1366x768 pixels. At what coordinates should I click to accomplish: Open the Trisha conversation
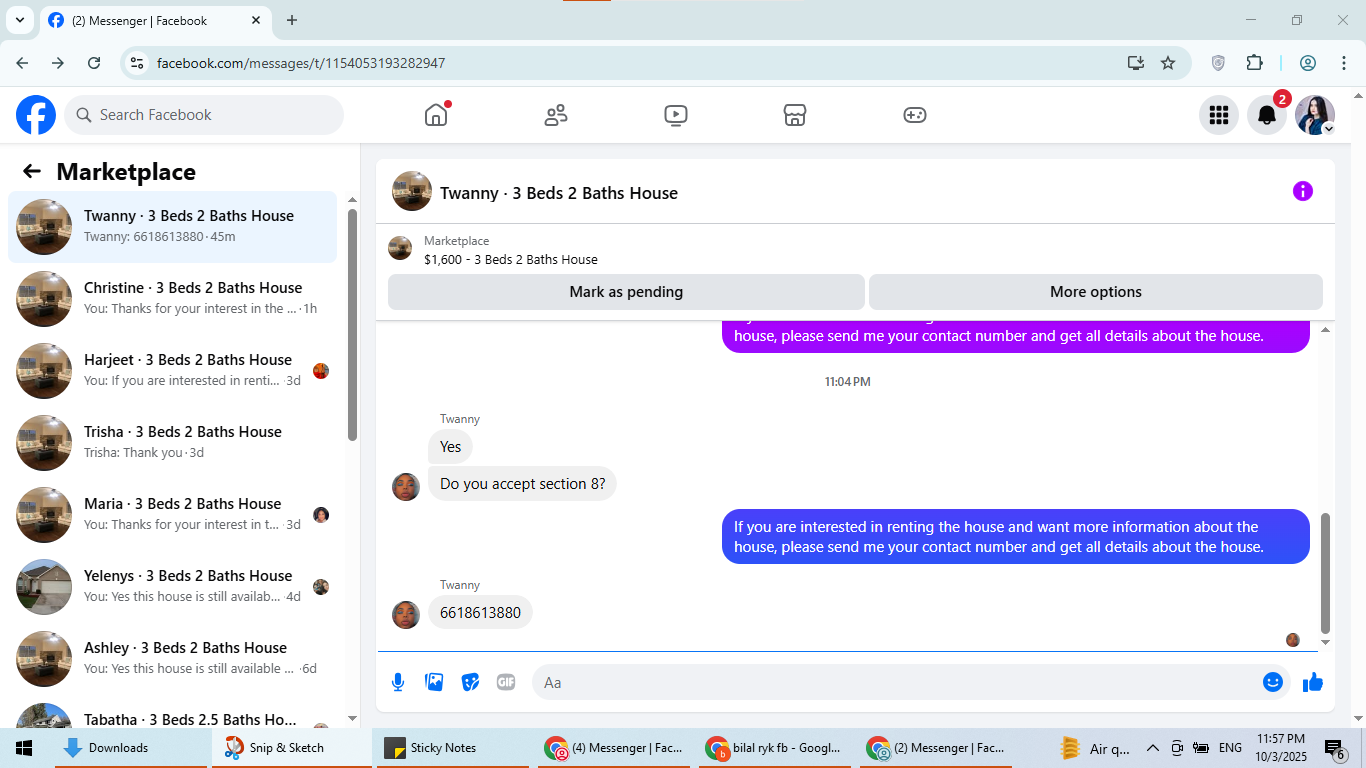pos(173,443)
